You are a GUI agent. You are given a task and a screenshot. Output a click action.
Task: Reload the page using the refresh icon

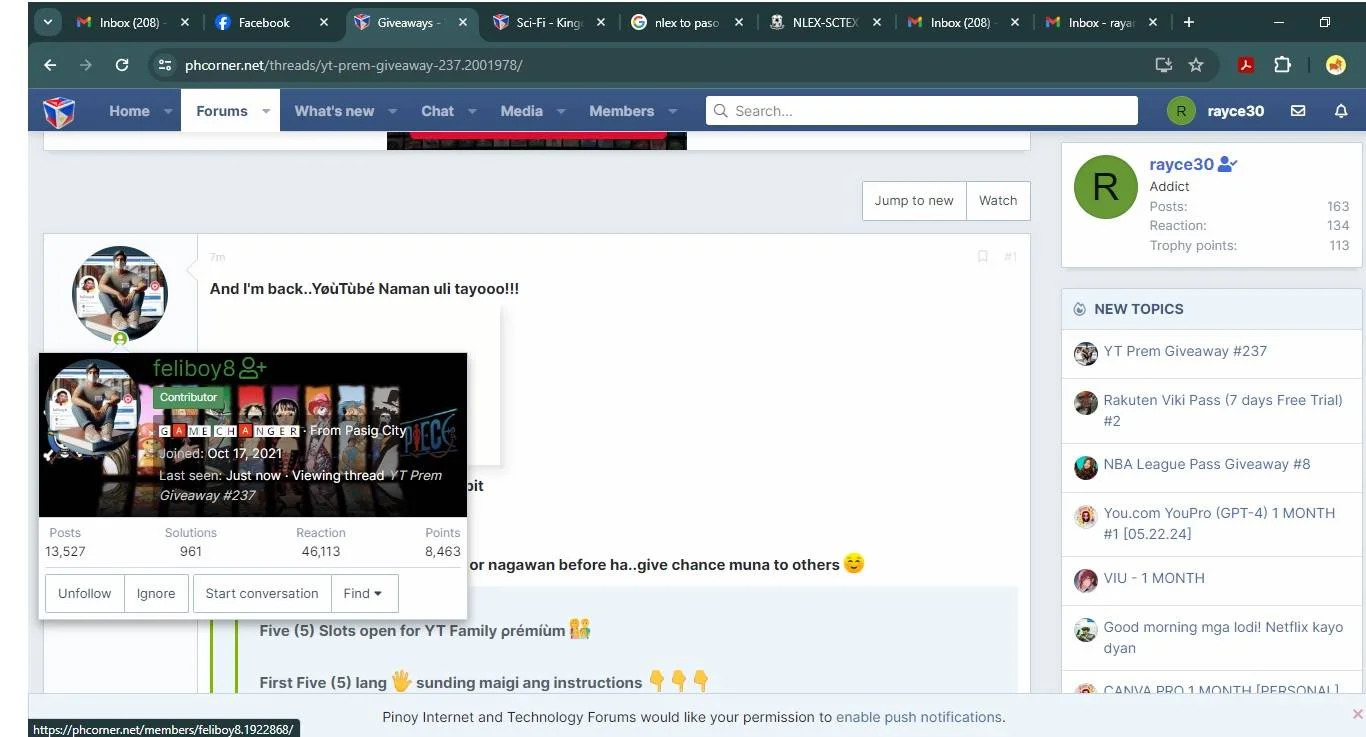pyautogui.click(x=122, y=65)
